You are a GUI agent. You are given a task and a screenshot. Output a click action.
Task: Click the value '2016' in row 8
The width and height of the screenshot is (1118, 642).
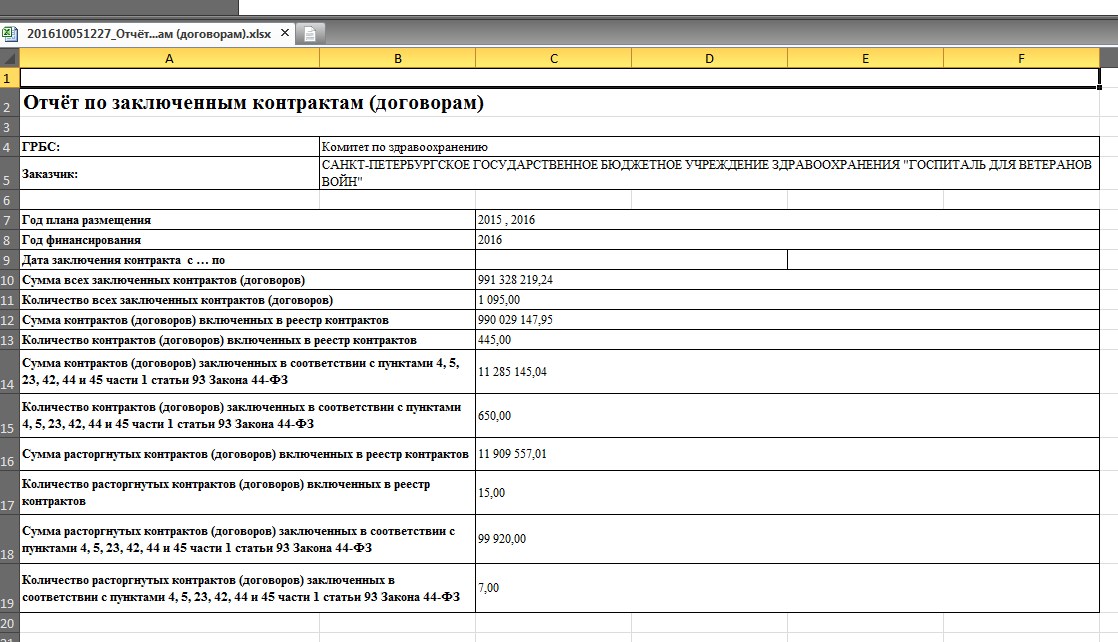[x=490, y=240]
